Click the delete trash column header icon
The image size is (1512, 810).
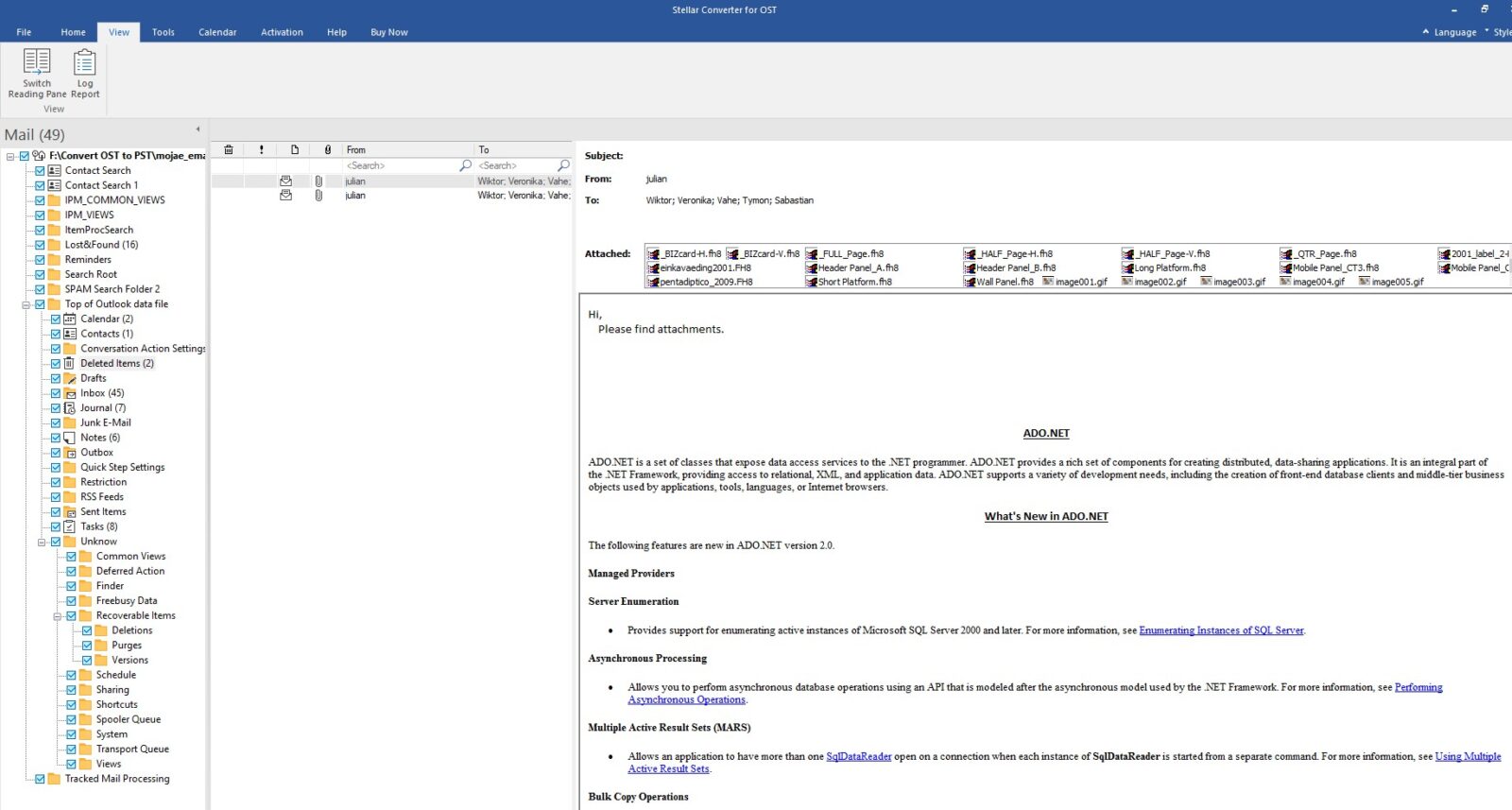tap(229, 149)
